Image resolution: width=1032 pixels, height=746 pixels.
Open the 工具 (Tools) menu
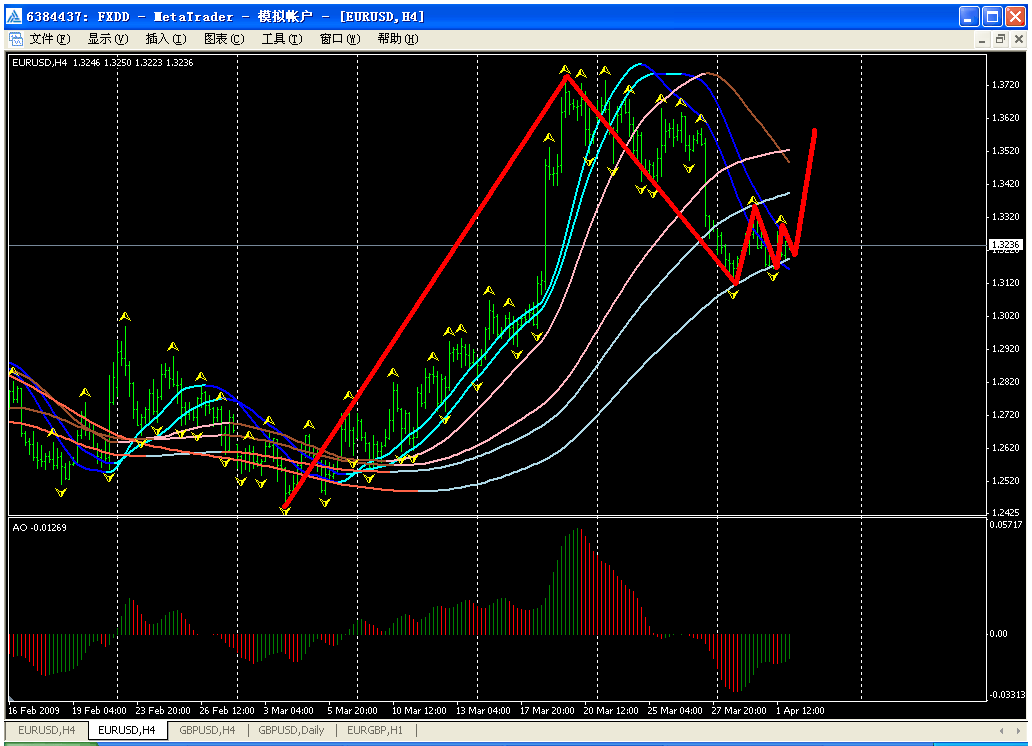[x=282, y=39]
